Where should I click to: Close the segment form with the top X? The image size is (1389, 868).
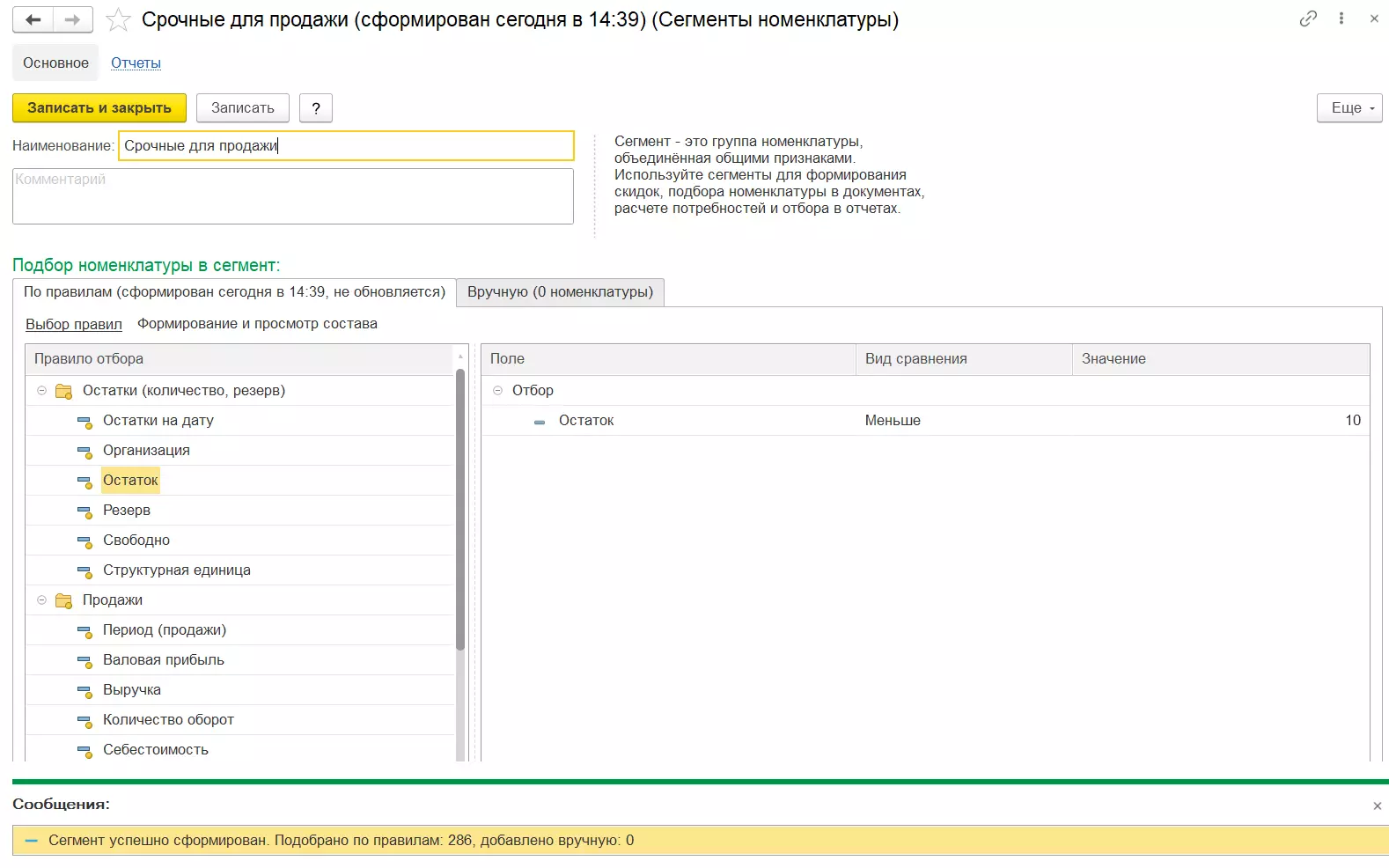click(1374, 18)
